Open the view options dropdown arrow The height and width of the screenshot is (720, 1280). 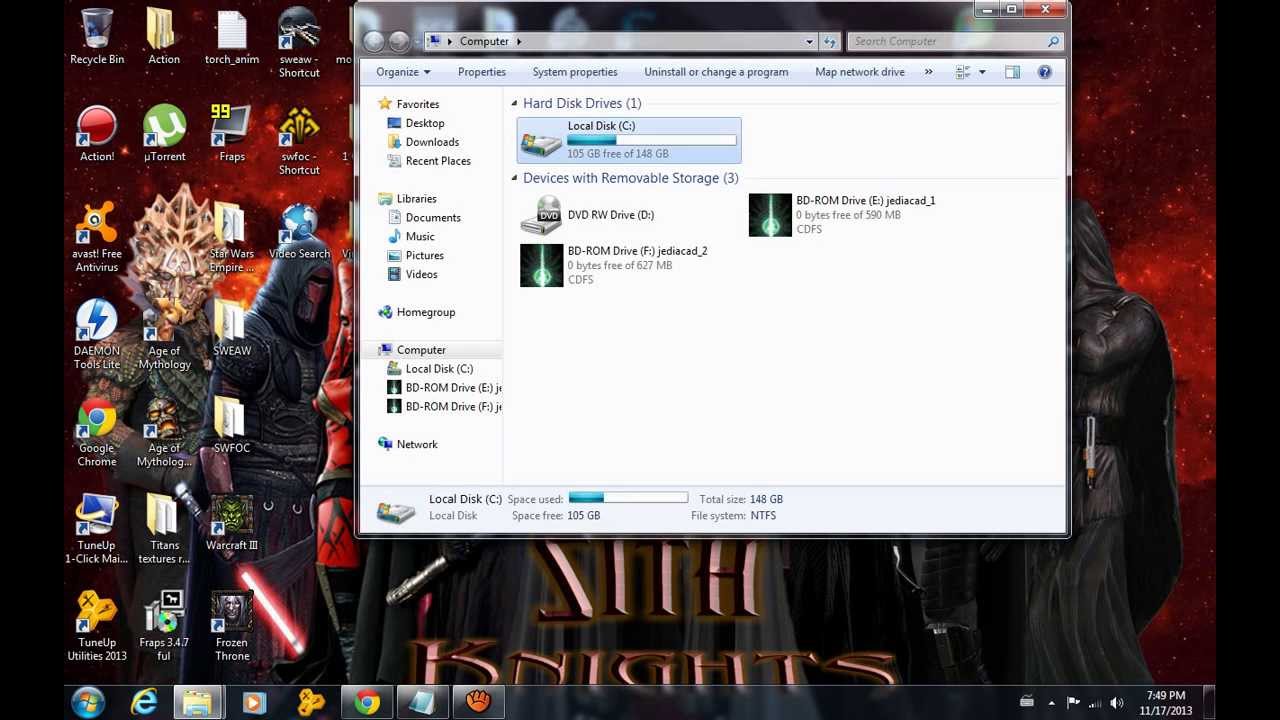pos(982,72)
